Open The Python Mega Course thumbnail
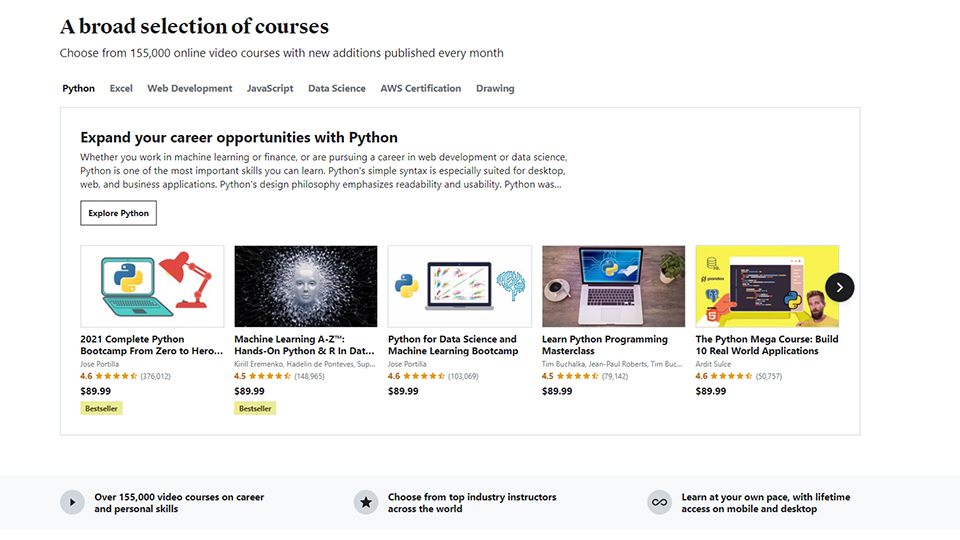 767,287
